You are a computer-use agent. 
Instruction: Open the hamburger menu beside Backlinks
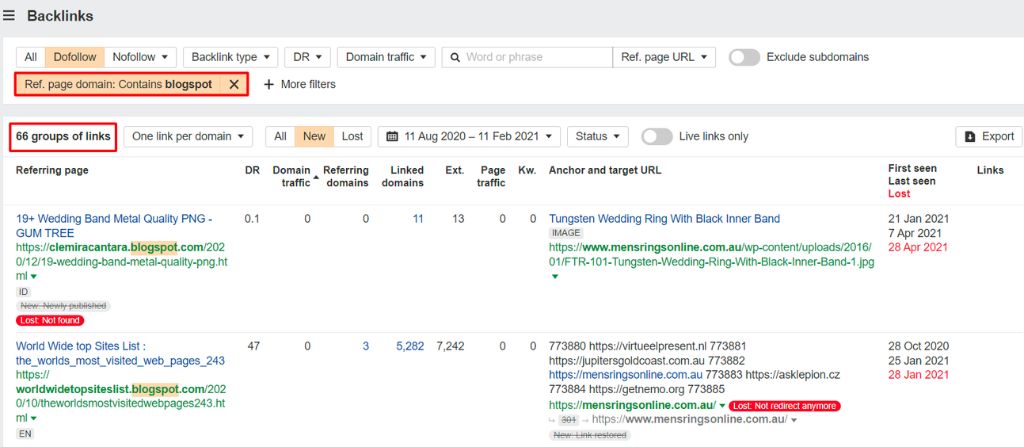click(x=9, y=16)
